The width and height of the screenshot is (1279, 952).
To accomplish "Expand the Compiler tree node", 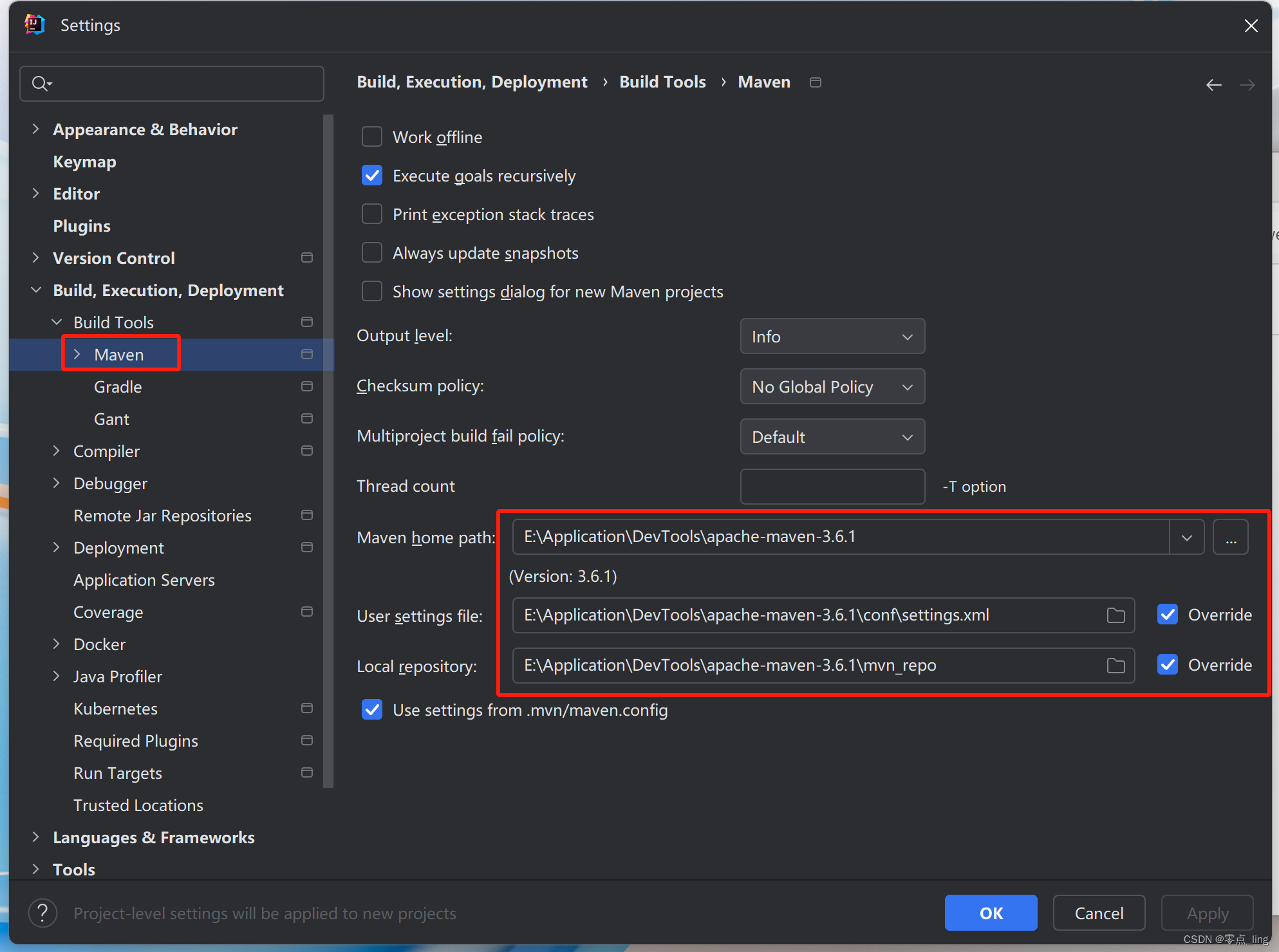I will pos(57,451).
